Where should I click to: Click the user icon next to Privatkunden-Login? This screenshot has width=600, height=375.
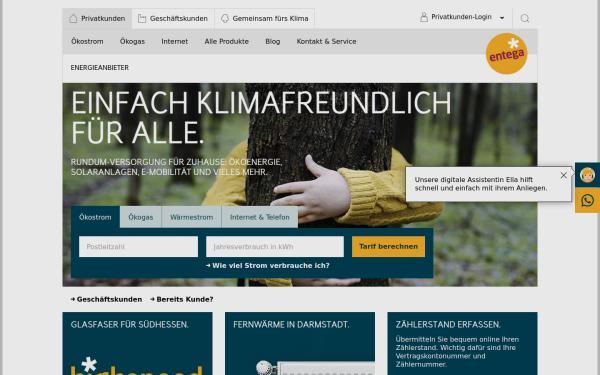click(x=424, y=17)
